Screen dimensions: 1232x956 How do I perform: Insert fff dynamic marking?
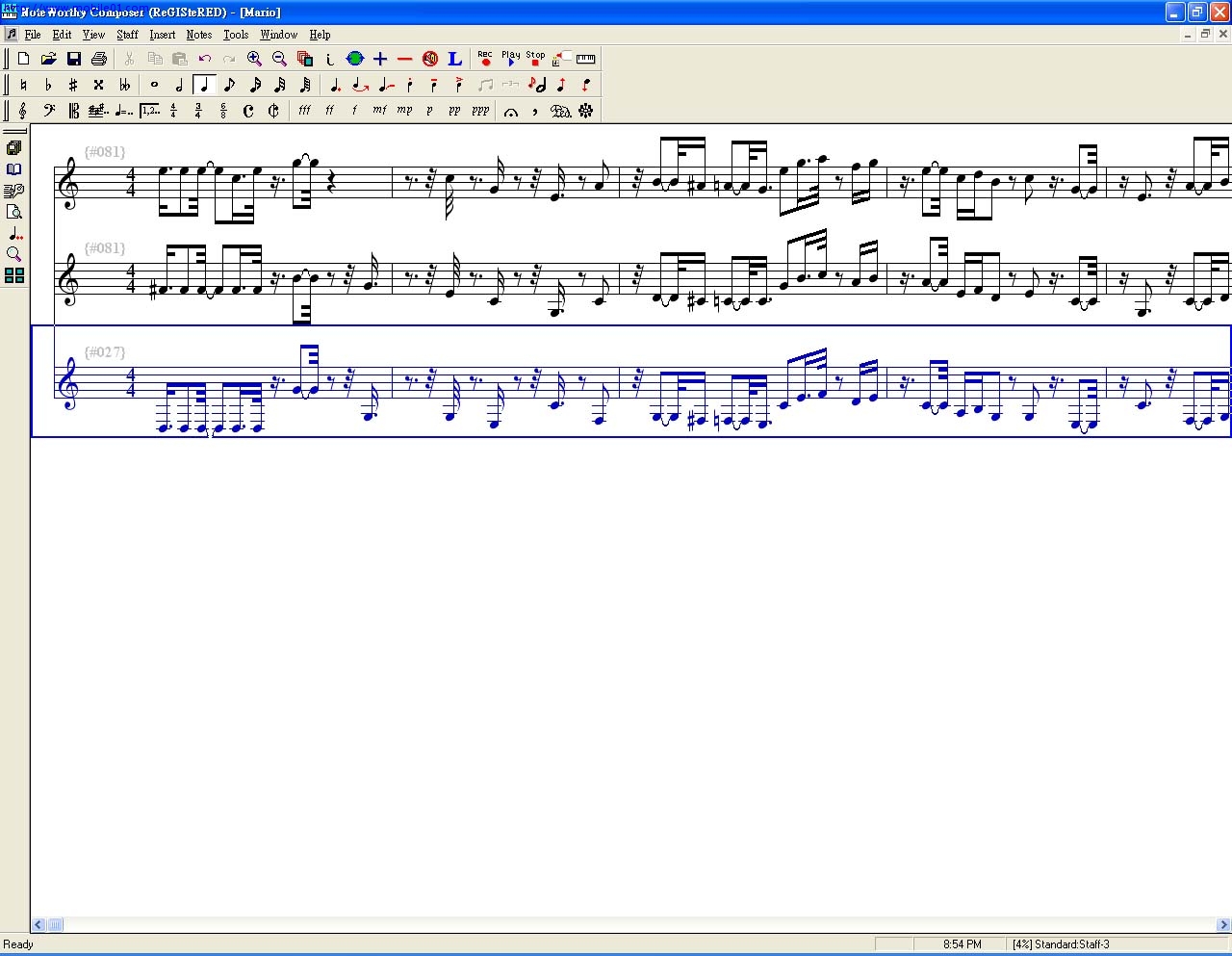(x=304, y=111)
